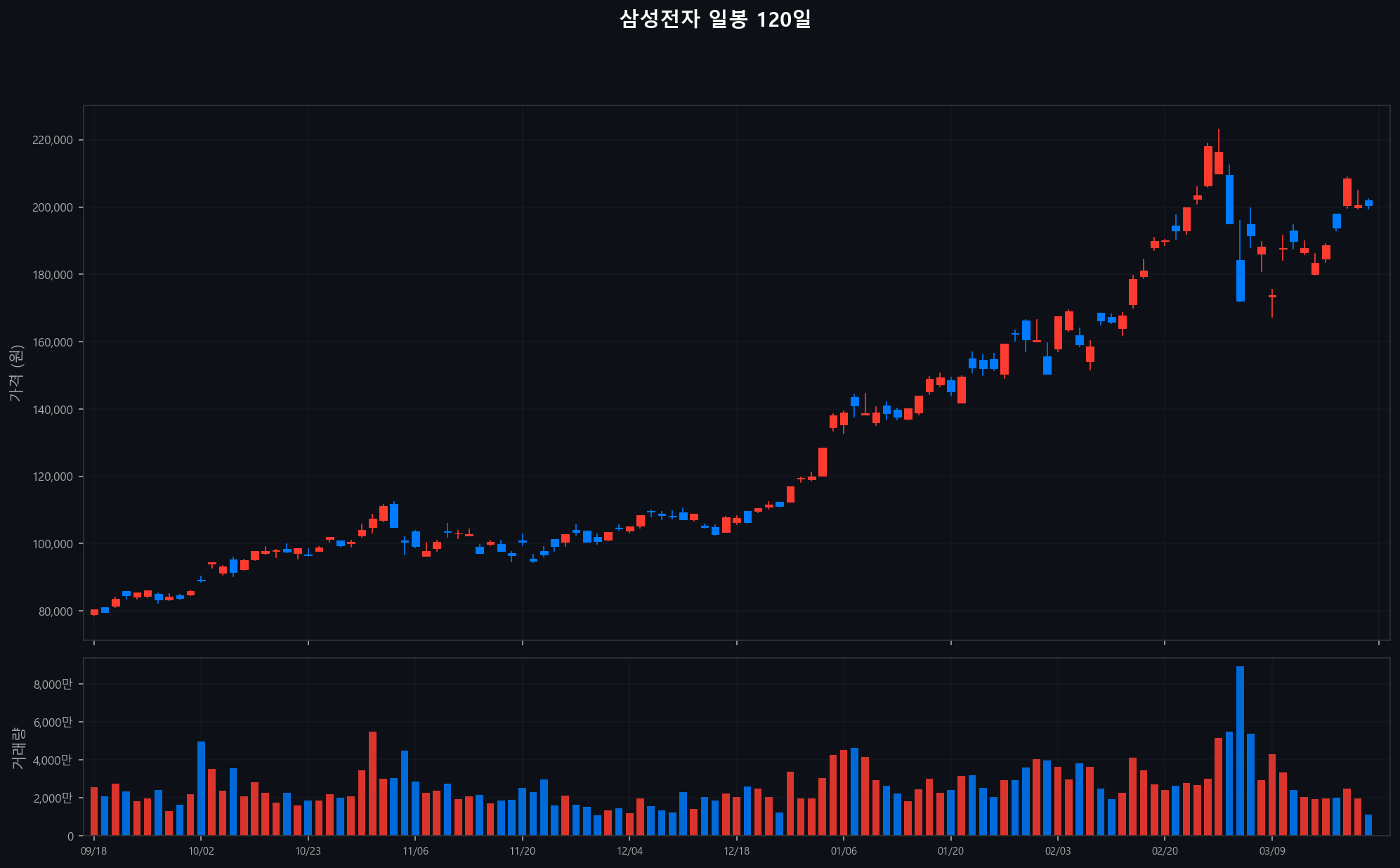Click the 09/18 date label
Image resolution: width=1400 pixels, height=868 pixels.
click(x=94, y=851)
